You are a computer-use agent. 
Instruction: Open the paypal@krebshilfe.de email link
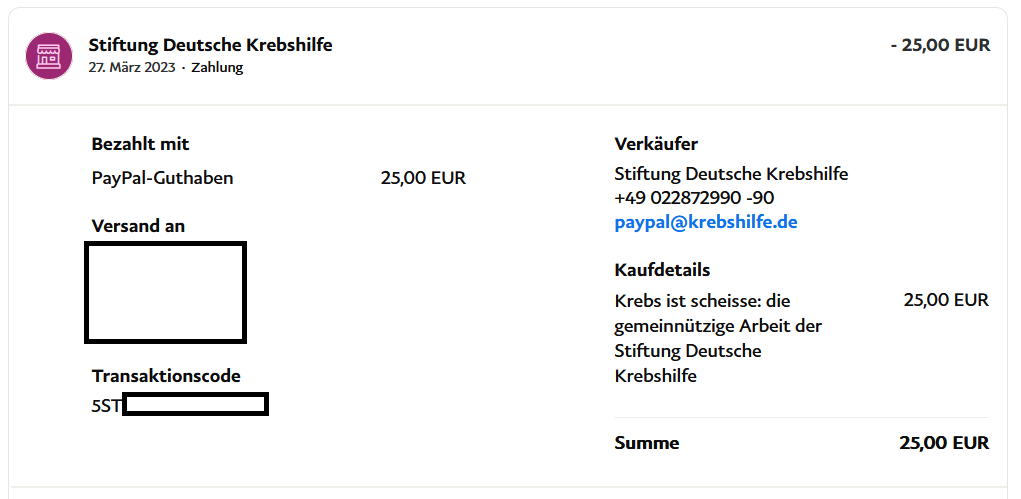706,222
